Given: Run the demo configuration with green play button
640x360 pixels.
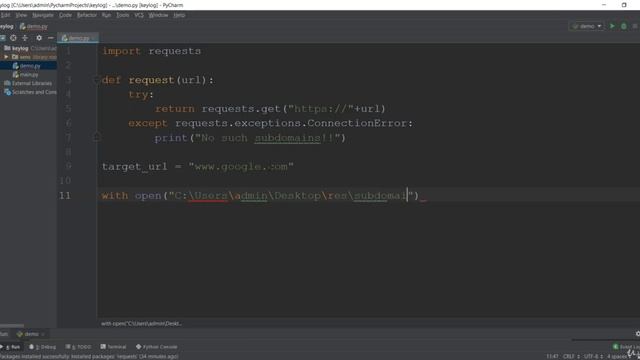Looking at the screenshot, I should pyautogui.click(x=612, y=26).
